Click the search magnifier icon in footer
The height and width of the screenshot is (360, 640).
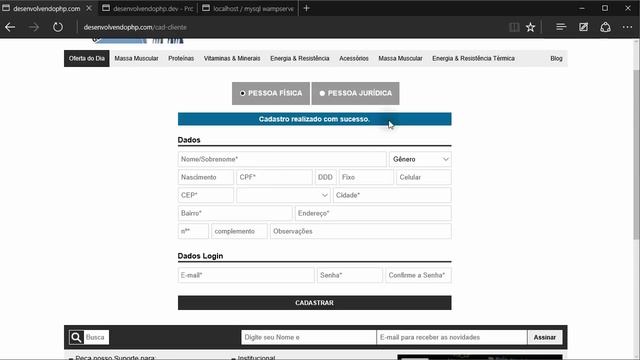pos(76,337)
